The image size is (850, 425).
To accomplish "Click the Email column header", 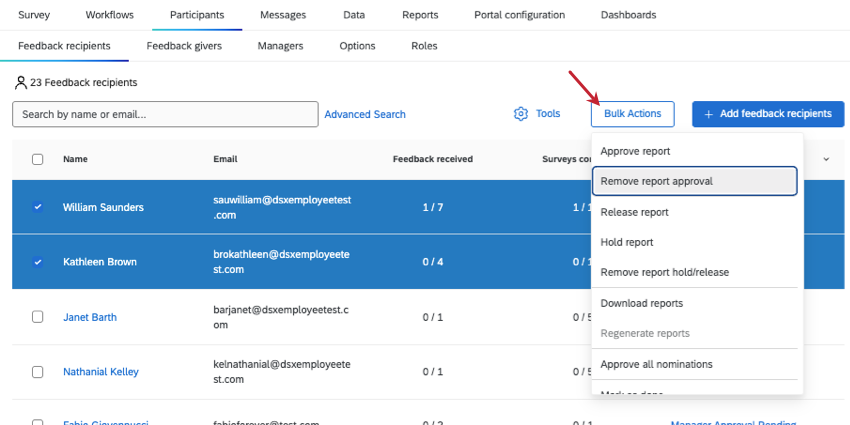I will coord(226,159).
